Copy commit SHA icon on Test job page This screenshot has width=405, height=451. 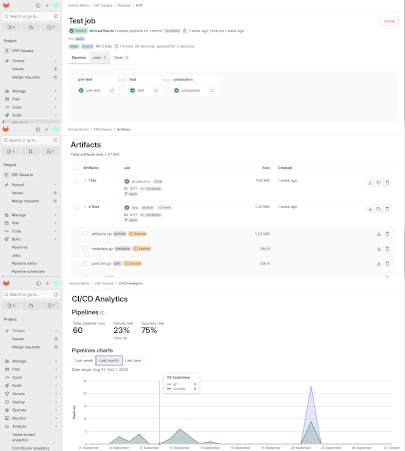point(185,31)
